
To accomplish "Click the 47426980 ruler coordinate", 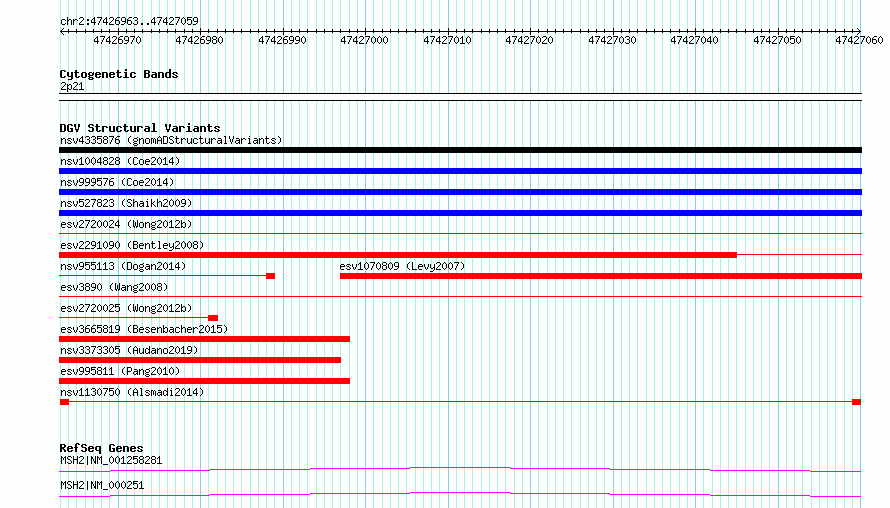I will (x=200, y=40).
